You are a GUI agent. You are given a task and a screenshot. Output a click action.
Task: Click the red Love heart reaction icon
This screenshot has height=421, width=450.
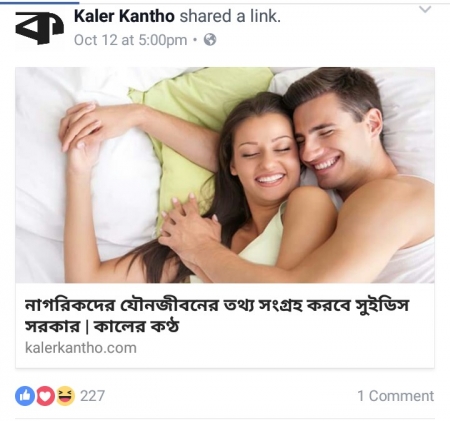coord(45,396)
